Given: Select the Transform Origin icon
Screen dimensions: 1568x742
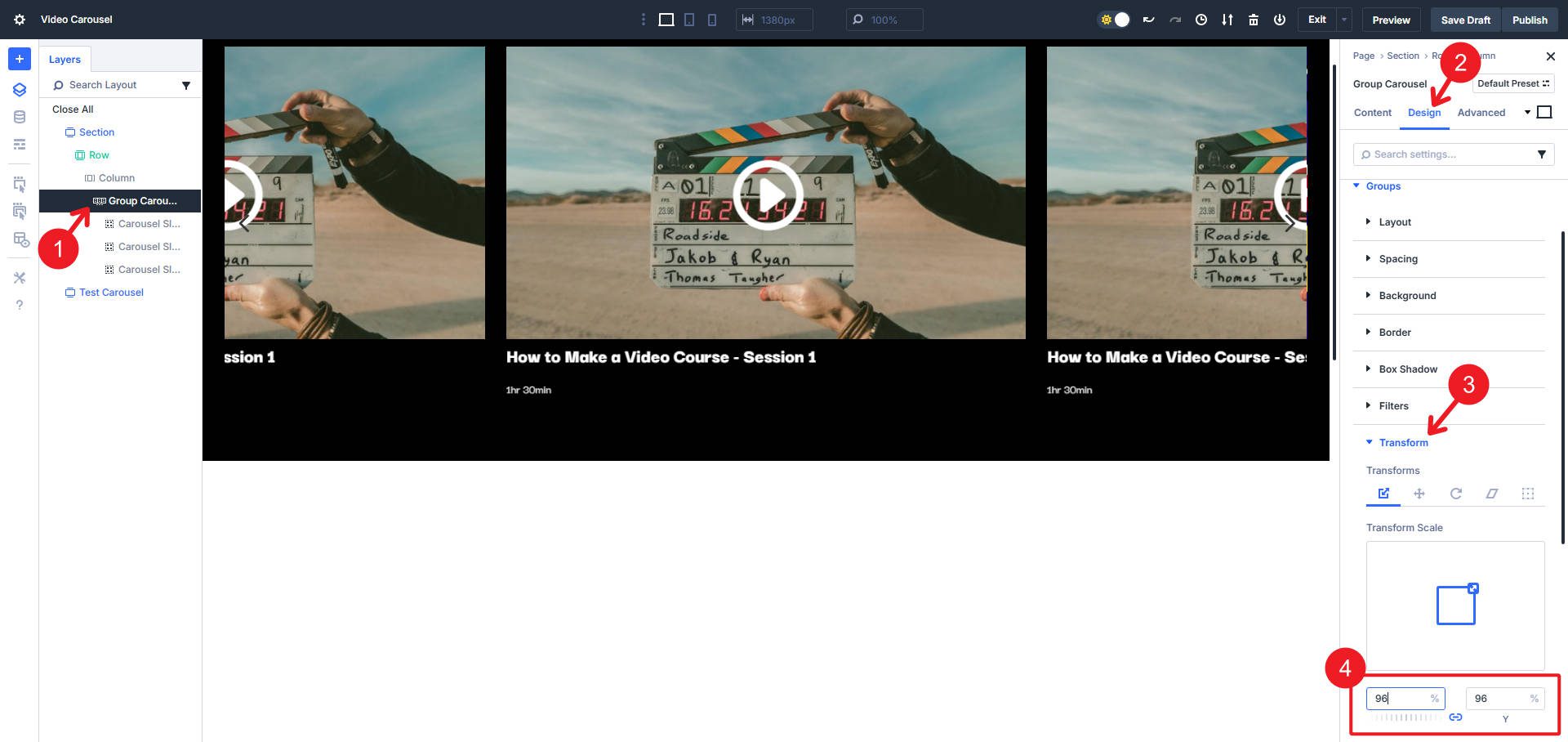Looking at the screenshot, I should click(x=1527, y=494).
